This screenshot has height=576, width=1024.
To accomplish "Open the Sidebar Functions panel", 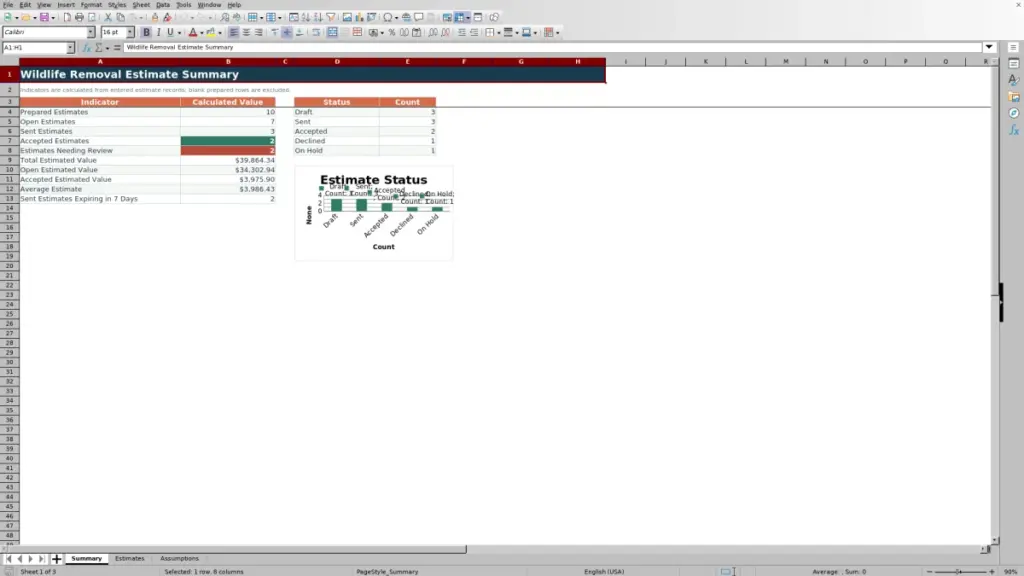I will 1014,131.
